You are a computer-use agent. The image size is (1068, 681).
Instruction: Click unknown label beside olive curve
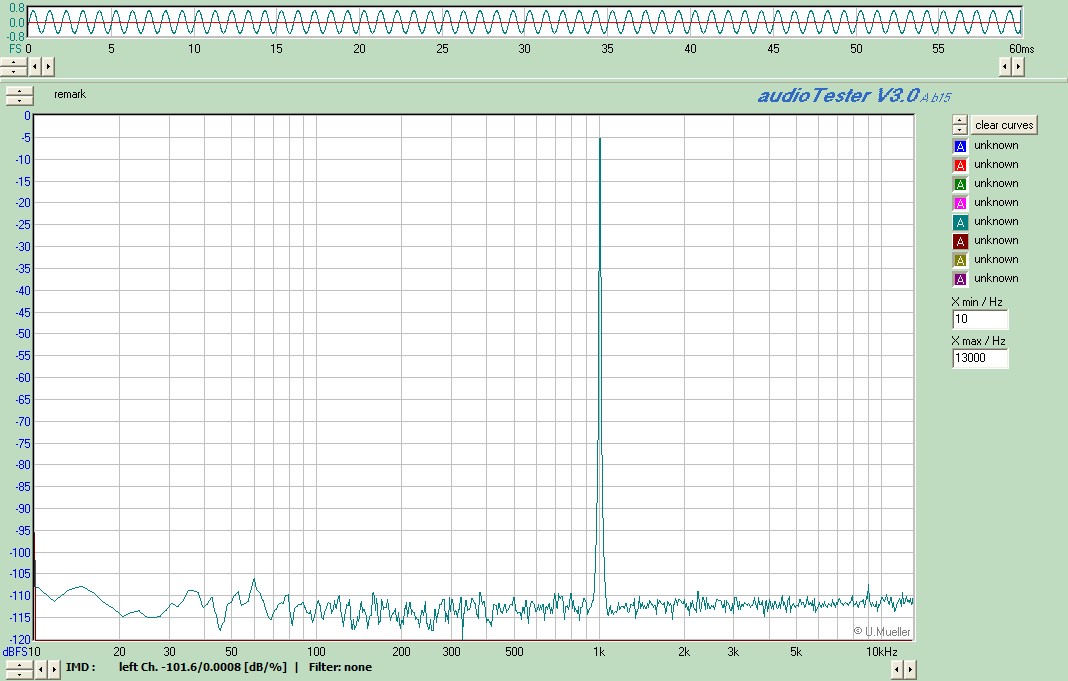[996, 259]
